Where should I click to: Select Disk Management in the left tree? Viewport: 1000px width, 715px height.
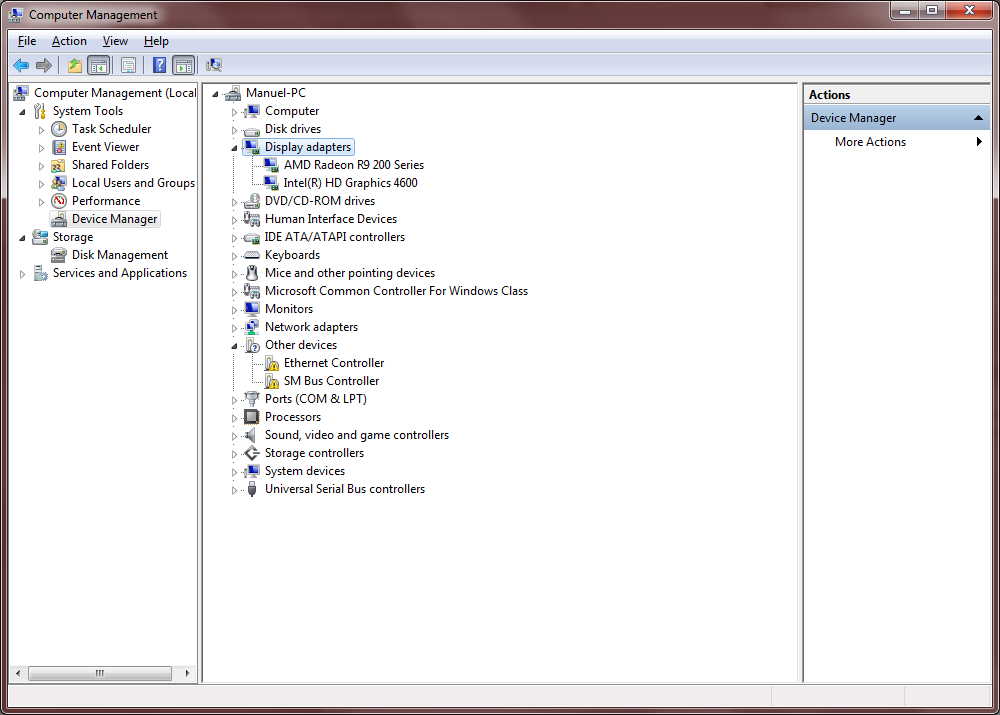(119, 255)
